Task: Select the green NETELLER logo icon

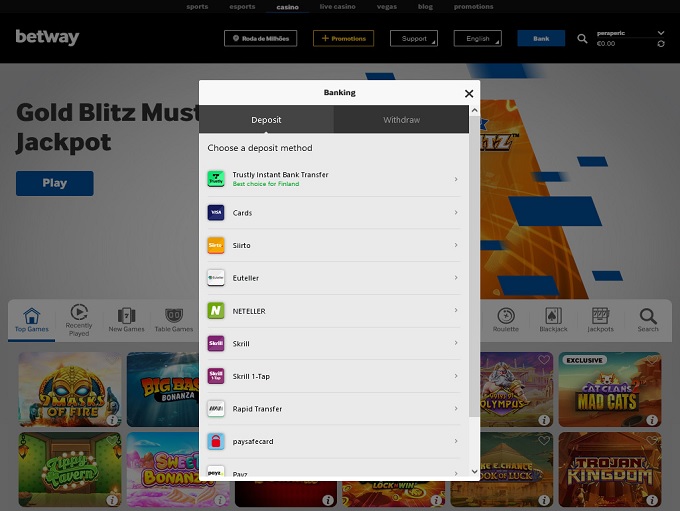Action: click(216, 311)
